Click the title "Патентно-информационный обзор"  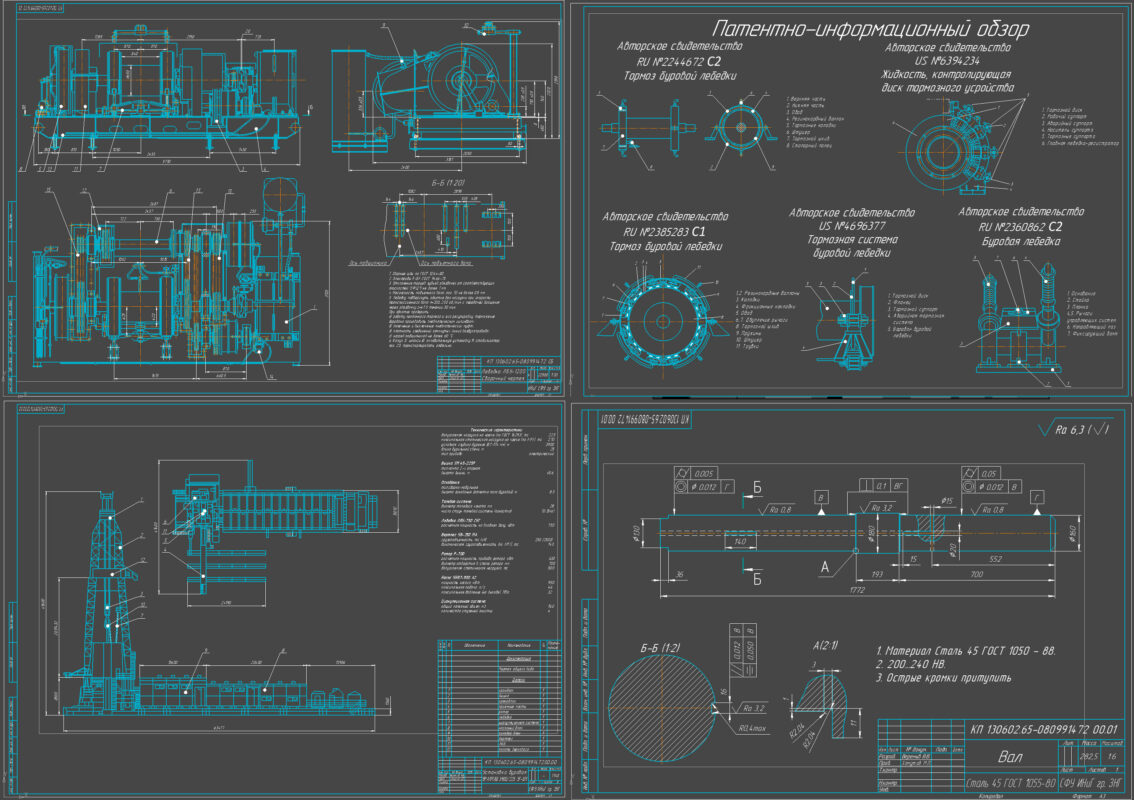870,29
